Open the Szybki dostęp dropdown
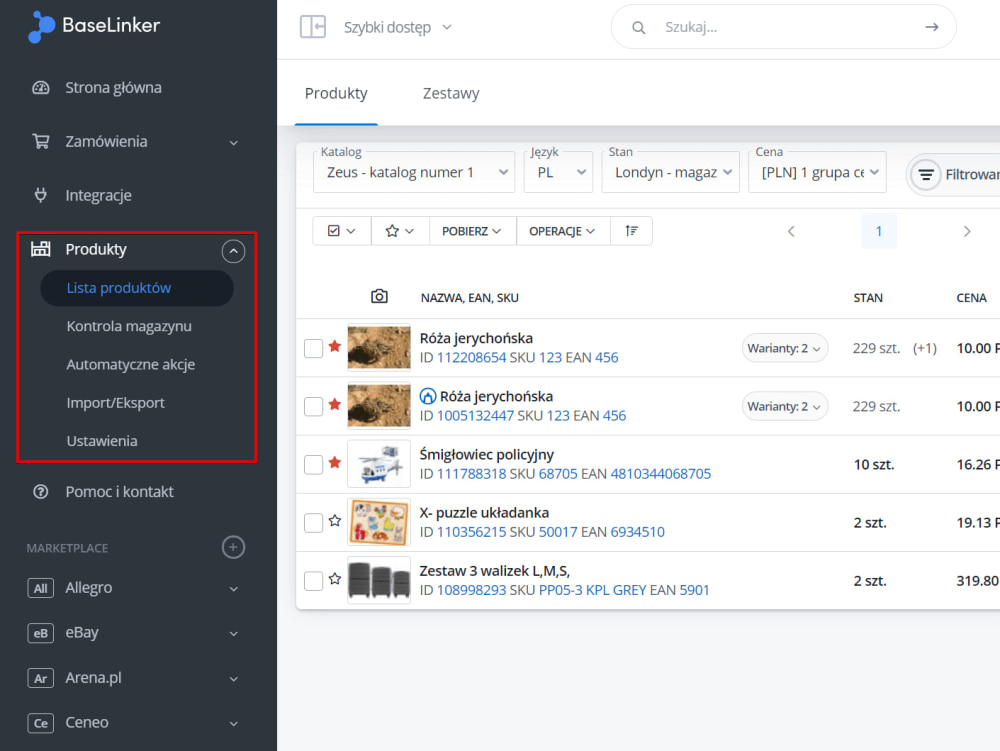This screenshot has height=751, width=1000. 397,27
